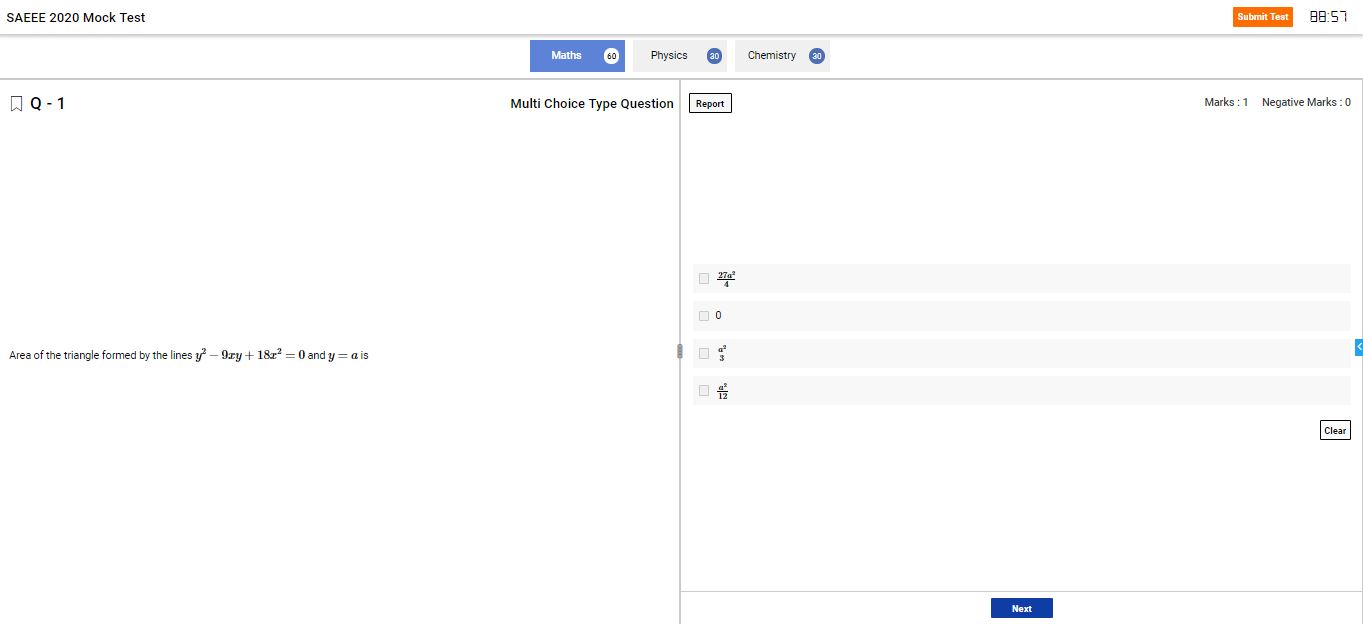Switch to the Maths section tab

tap(566, 56)
